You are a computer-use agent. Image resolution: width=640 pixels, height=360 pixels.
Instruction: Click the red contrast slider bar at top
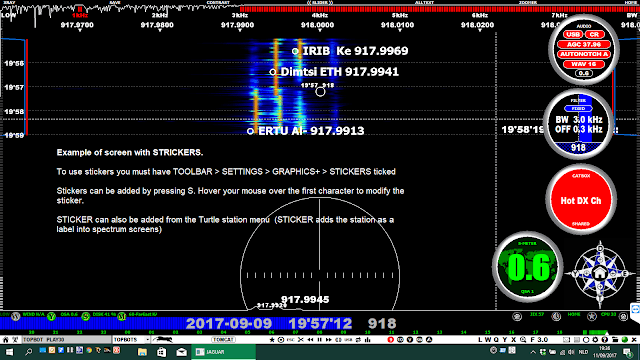click(x=439, y=9)
